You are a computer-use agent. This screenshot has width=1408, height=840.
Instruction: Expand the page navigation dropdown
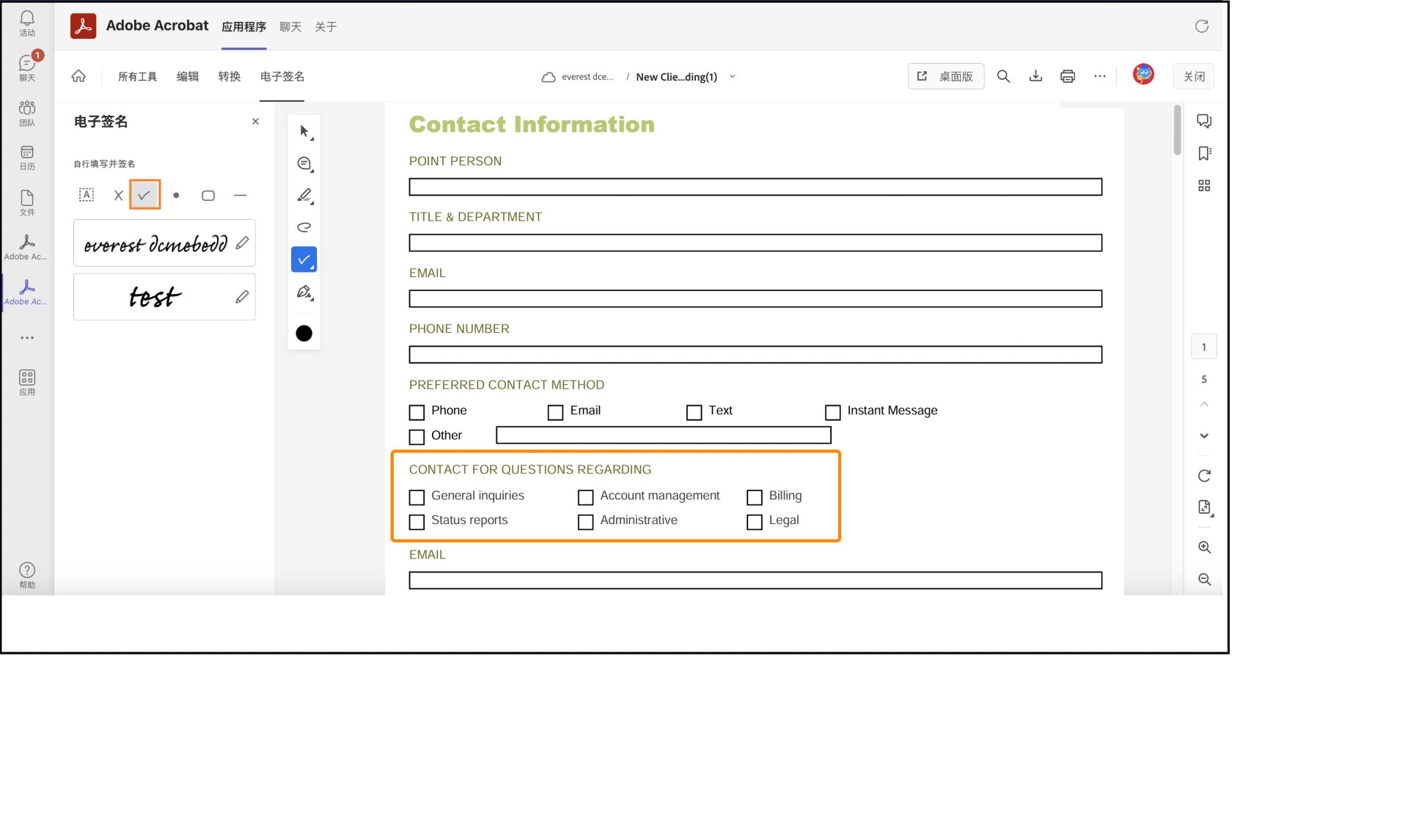732,76
